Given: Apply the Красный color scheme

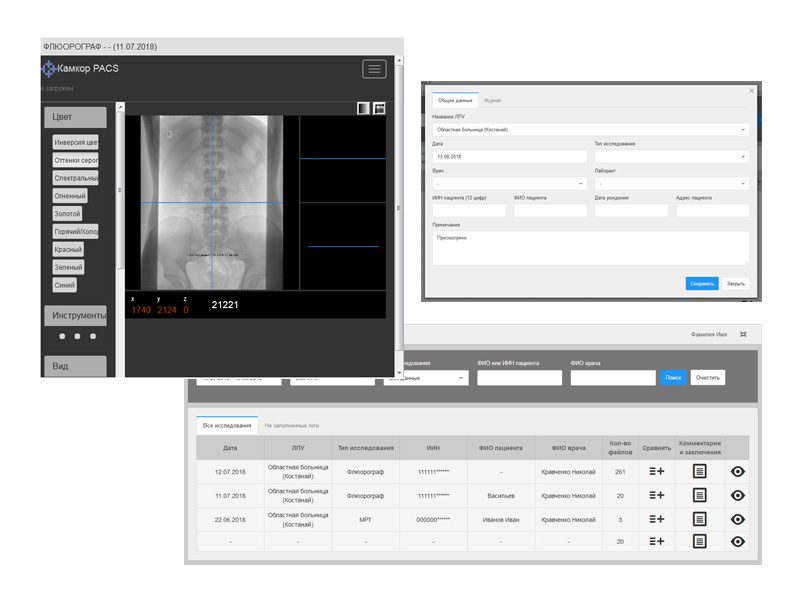Looking at the screenshot, I should [x=68, y=249].
